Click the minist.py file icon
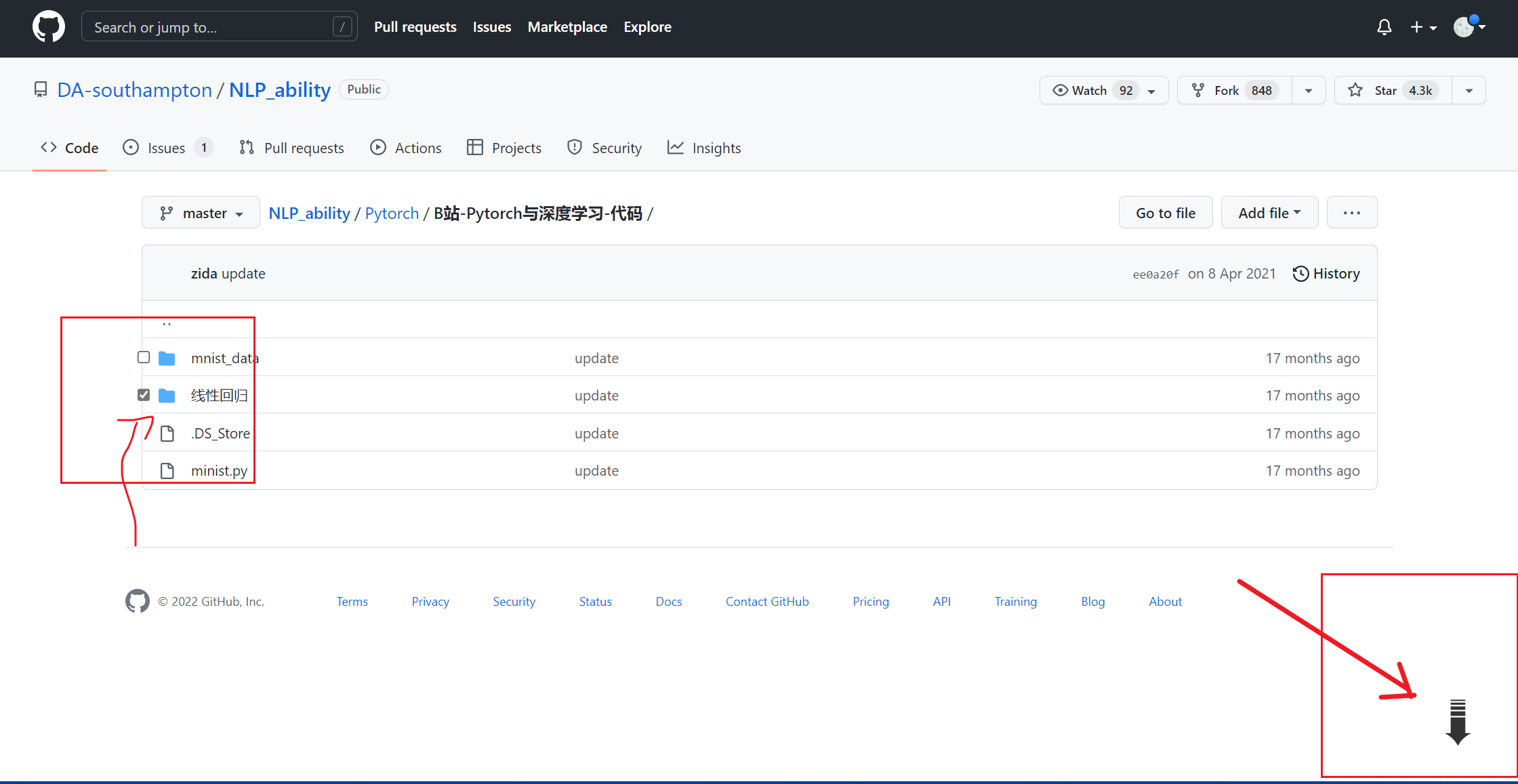 [167, 471]
